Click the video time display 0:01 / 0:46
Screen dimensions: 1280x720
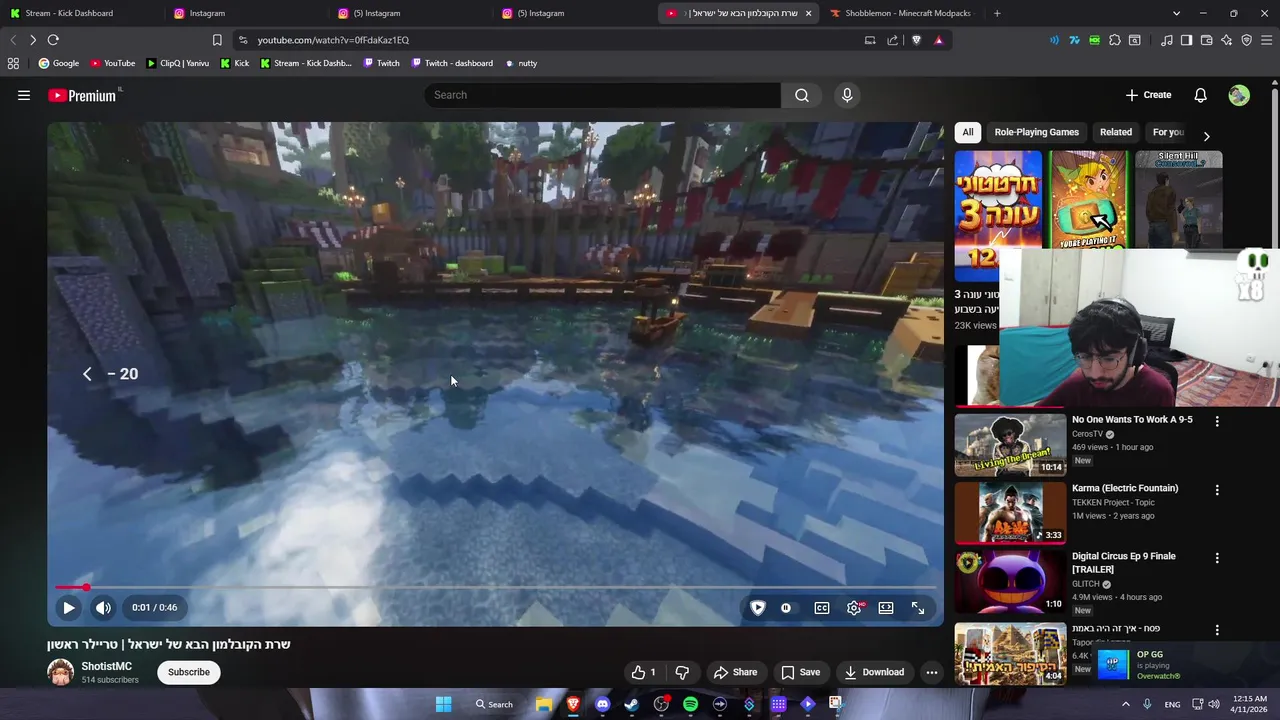[x=154, y=607]
